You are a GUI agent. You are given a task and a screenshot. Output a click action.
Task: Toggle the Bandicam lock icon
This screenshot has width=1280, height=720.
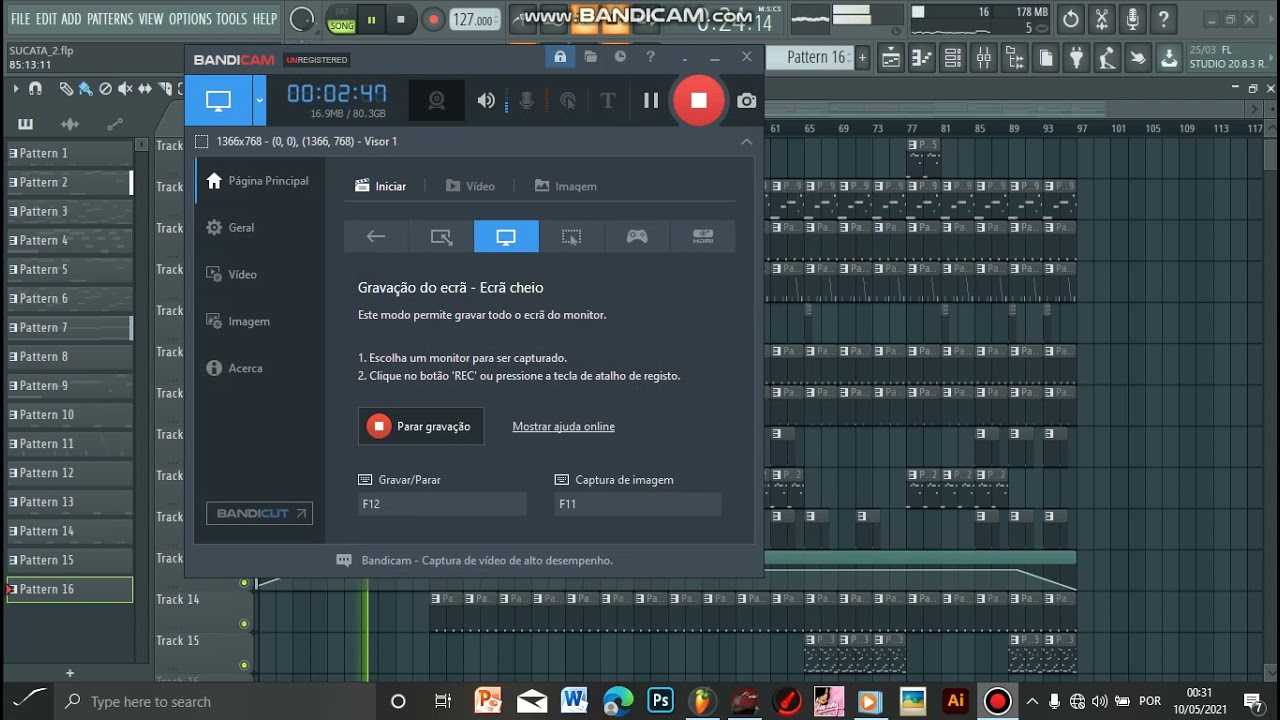[x=560, y=57]
